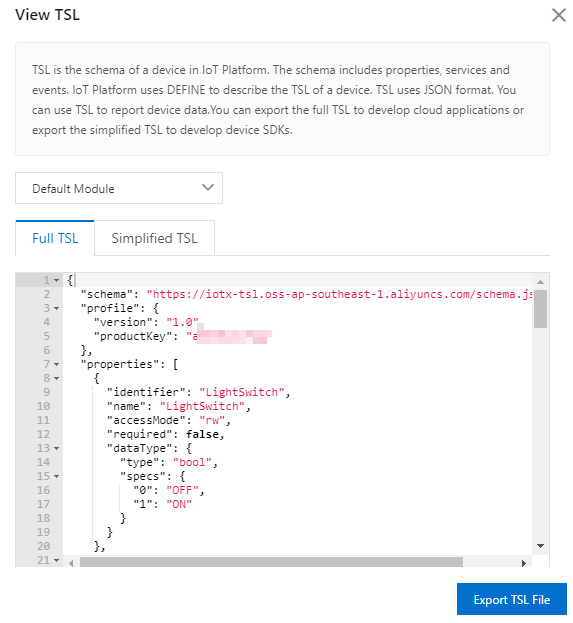Click the schema URL string on line 2

point(339,294)
